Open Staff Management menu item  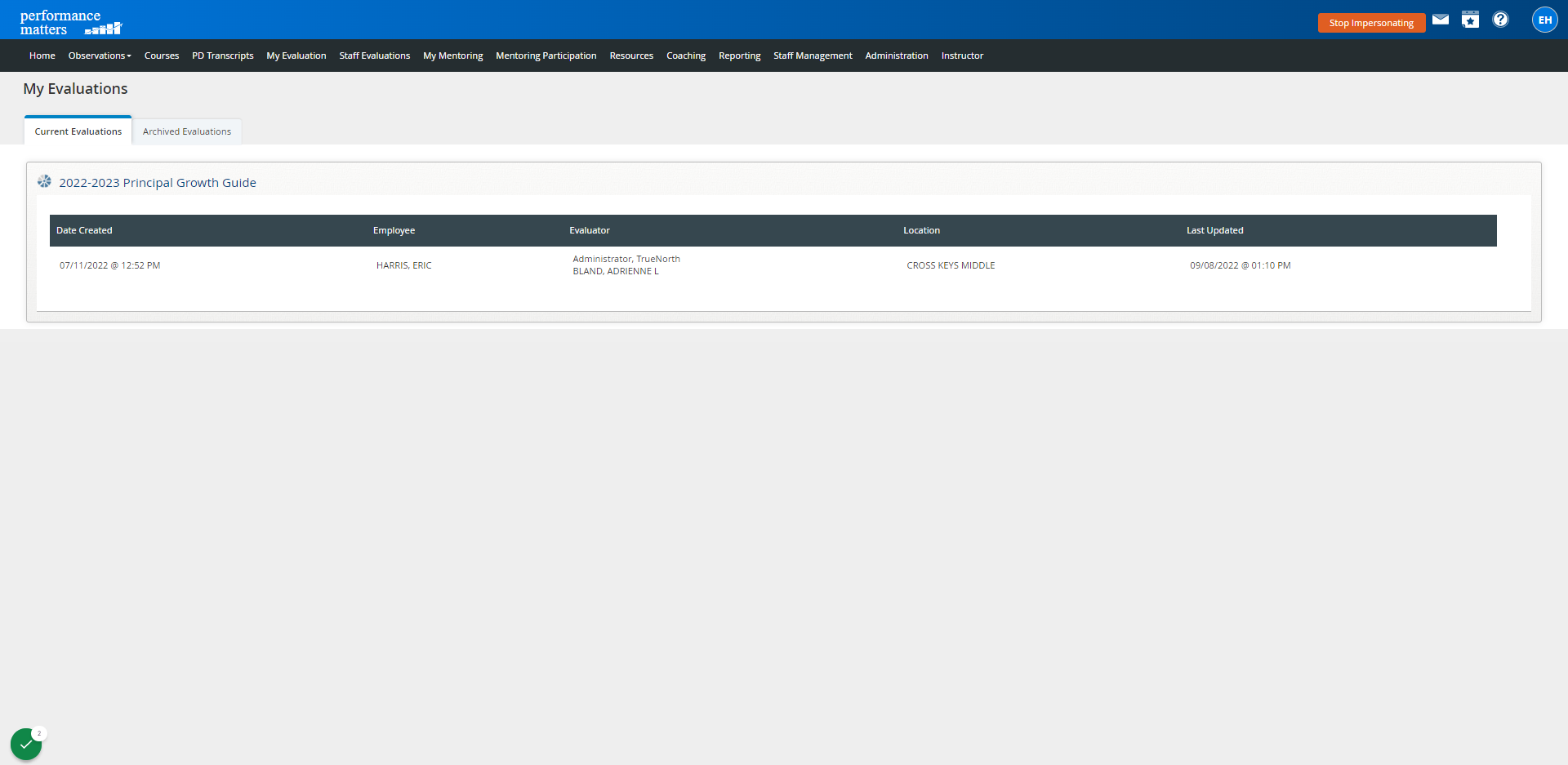(813, 56)
